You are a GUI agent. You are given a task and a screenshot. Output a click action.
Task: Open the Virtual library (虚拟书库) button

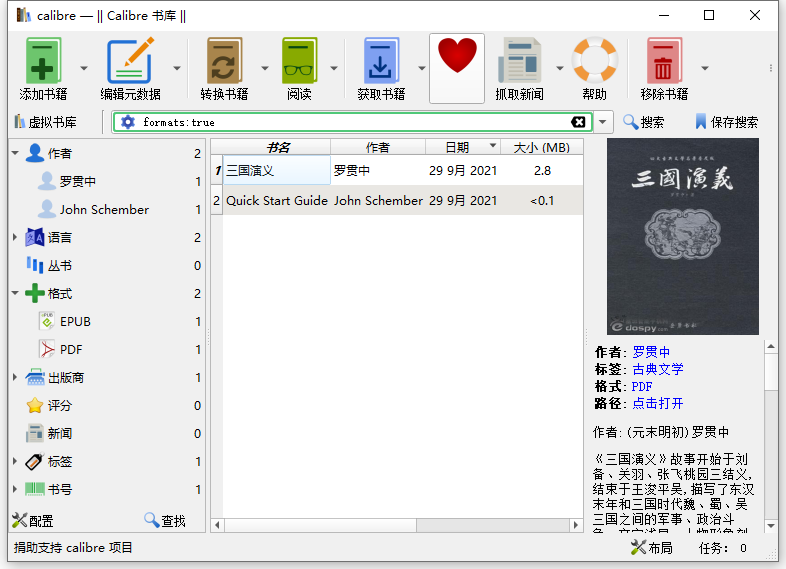46,122
